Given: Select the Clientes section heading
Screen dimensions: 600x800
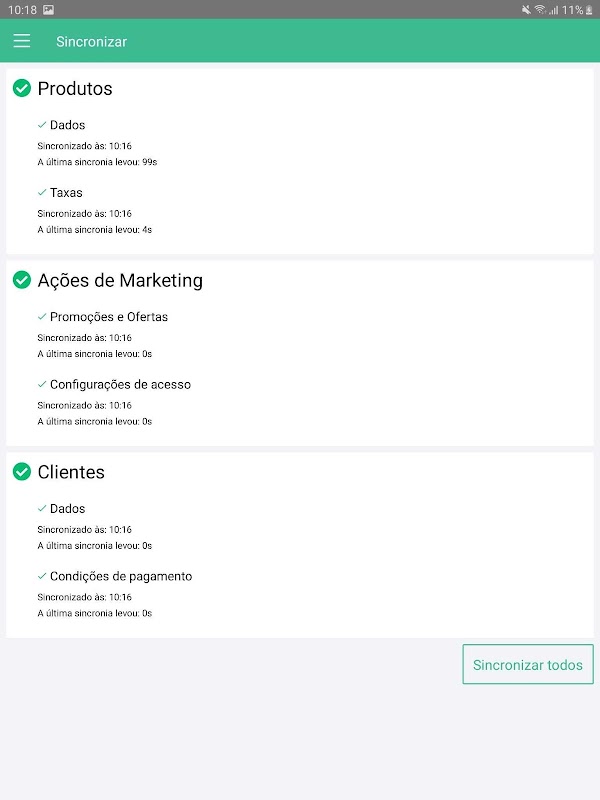Looking at the screenshot, I should click(x=71, y=472).
